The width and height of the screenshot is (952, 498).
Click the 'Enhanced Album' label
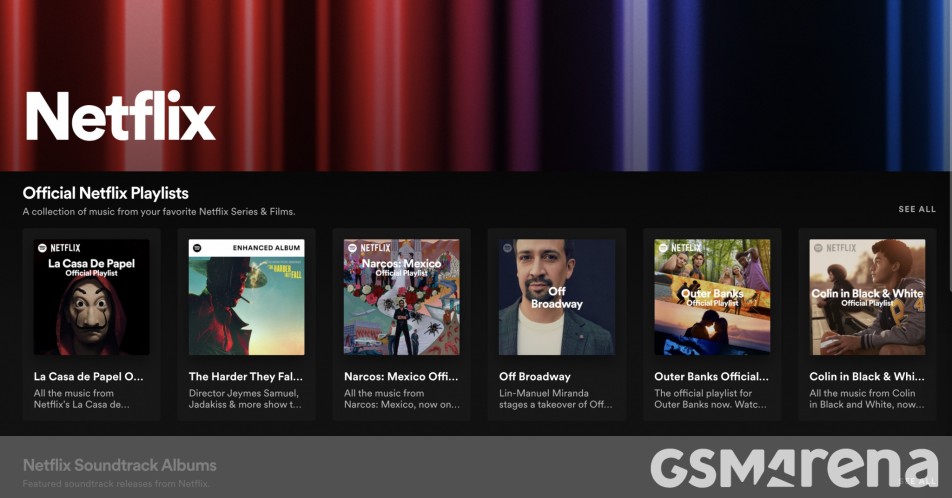click(267, 248)
